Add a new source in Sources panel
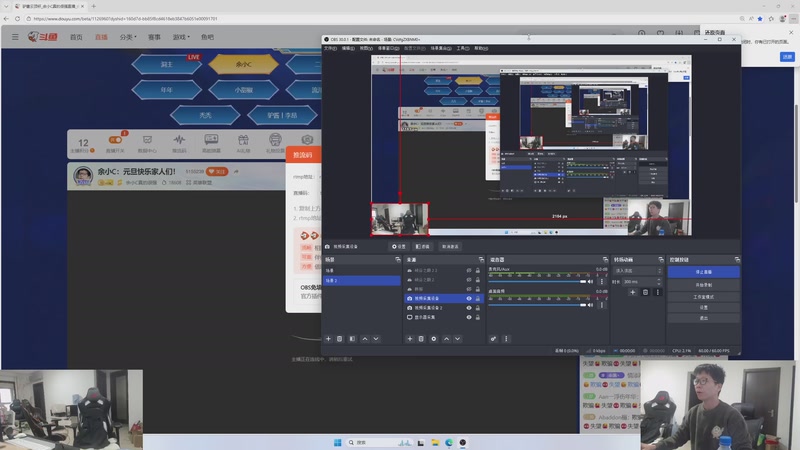 coord(410,339)
